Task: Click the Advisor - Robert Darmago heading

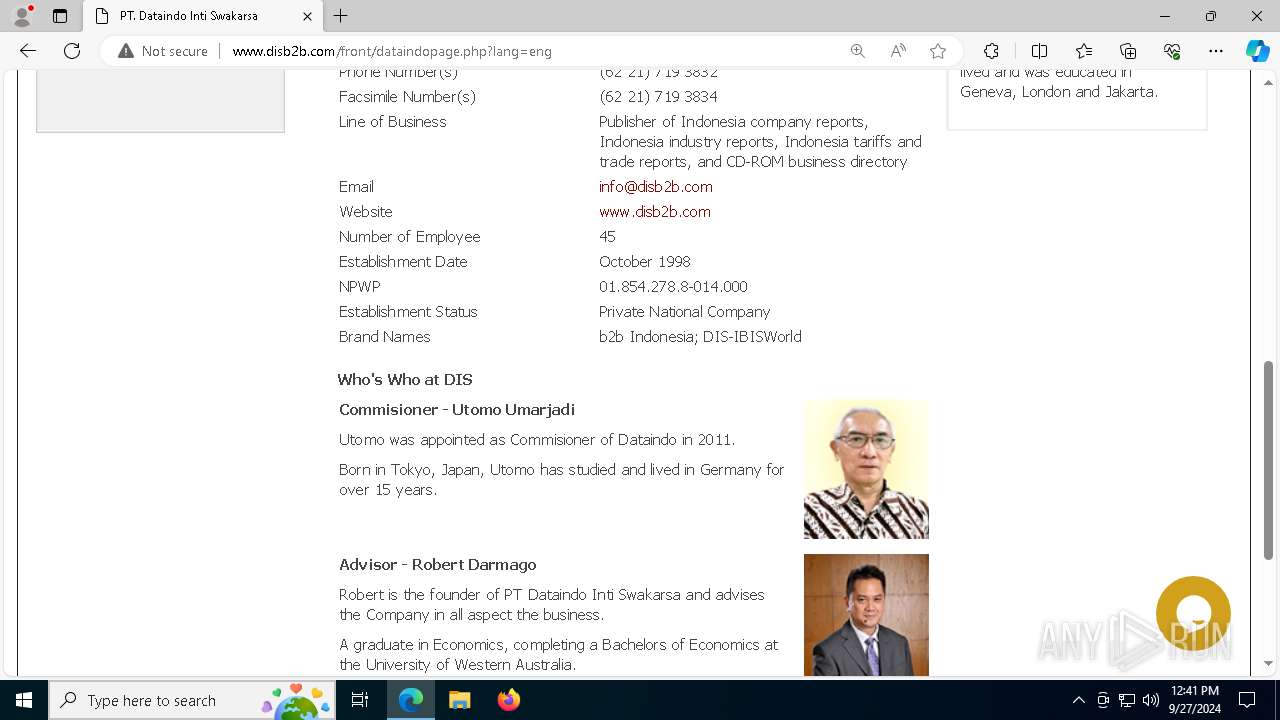Action: click(438, 565)
